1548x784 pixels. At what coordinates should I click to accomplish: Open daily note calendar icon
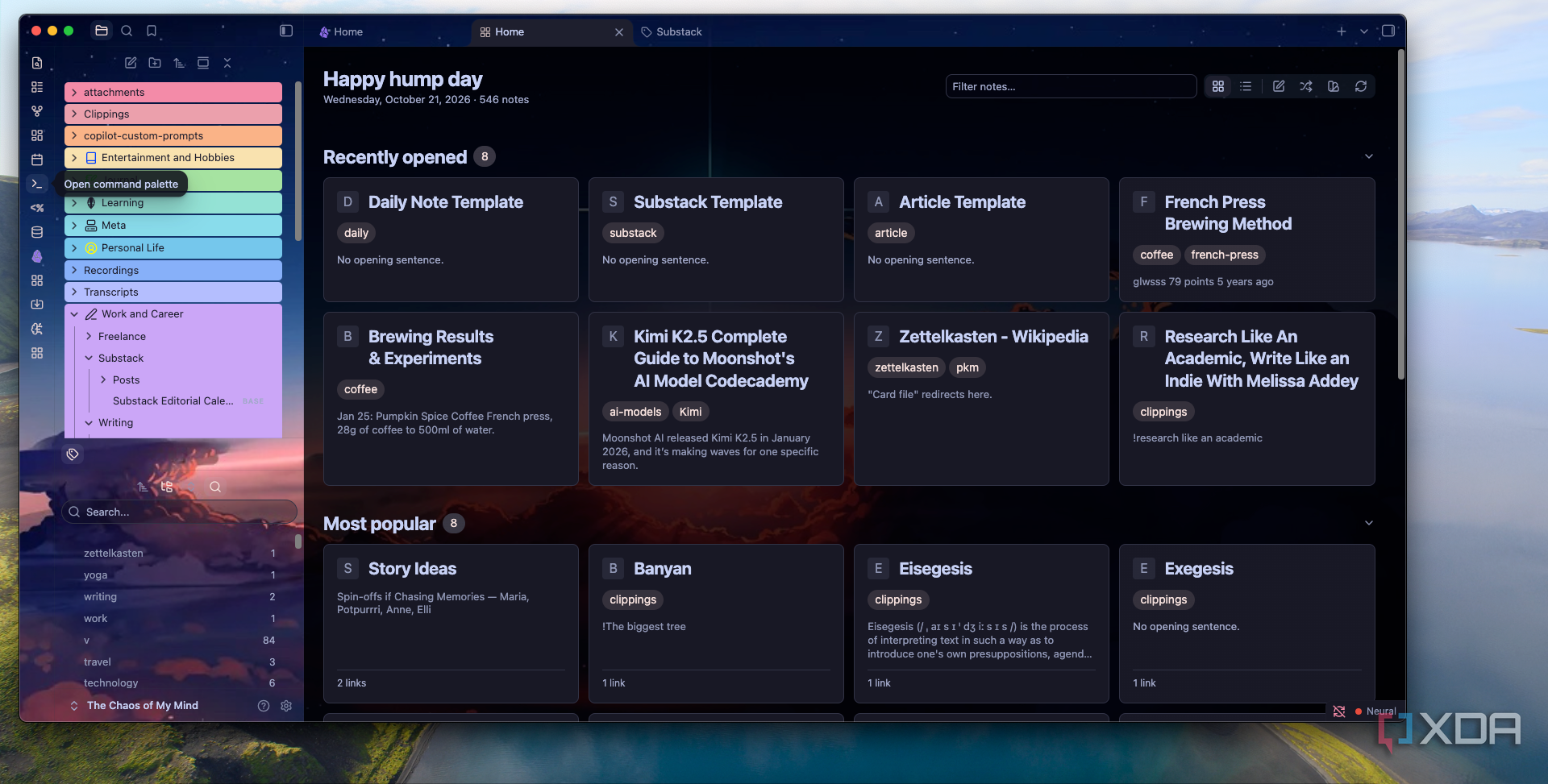pyautogui.click(x=37, y=160)
